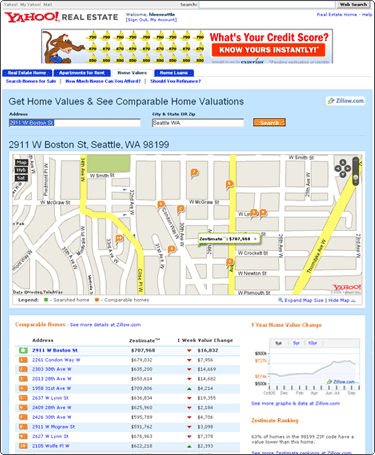This screenshot has width=375, height=455.
Task: Select the Home Values tab
Action: 132,73
